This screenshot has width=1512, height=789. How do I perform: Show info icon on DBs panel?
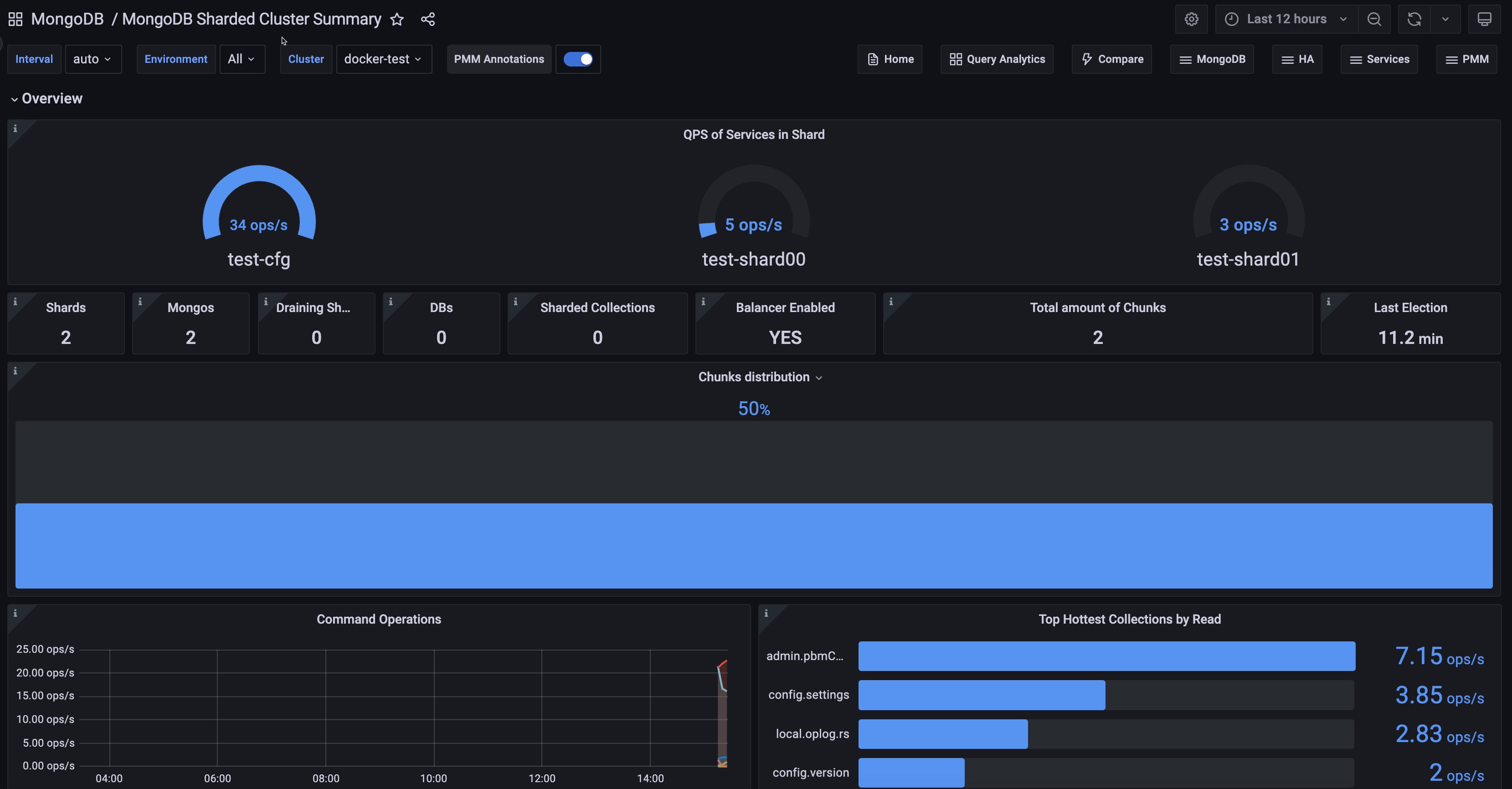point(391,302)
